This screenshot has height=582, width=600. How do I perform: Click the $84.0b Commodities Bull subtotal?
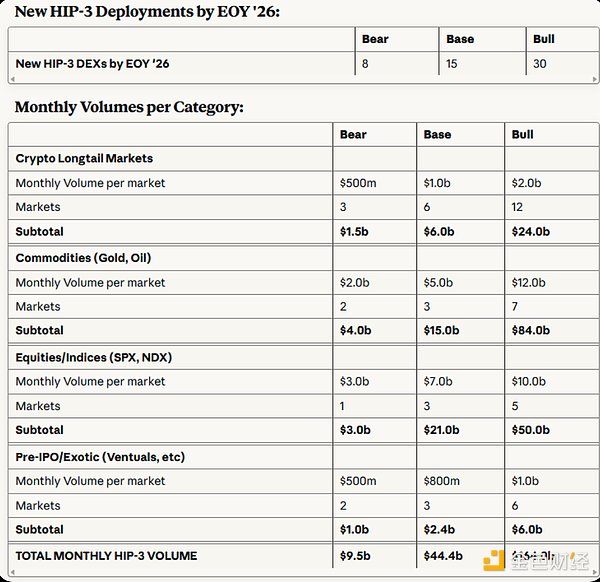(533, 330)
